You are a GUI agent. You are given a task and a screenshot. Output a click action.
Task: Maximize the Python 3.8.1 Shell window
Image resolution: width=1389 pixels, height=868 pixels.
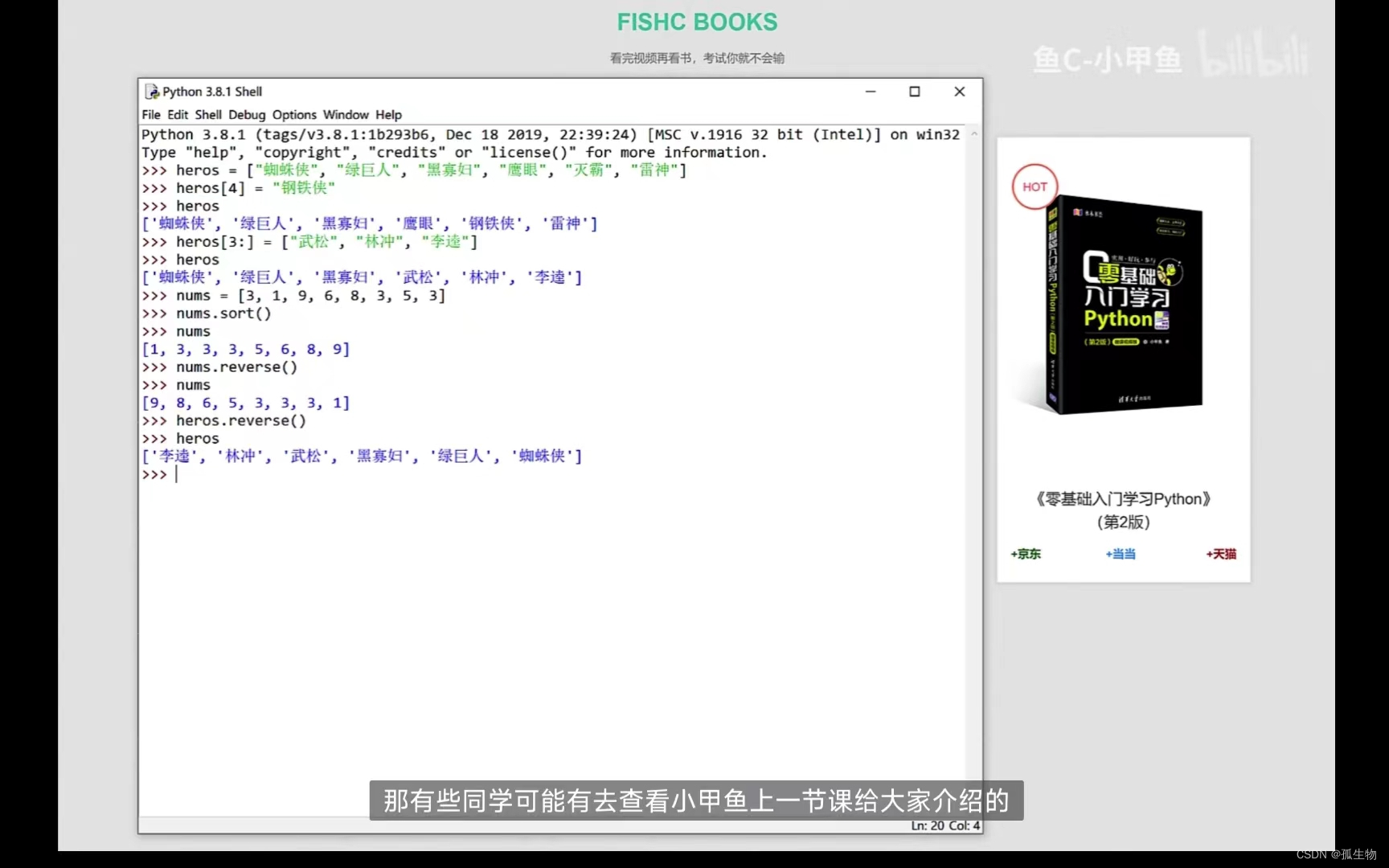tap(915, 91)
